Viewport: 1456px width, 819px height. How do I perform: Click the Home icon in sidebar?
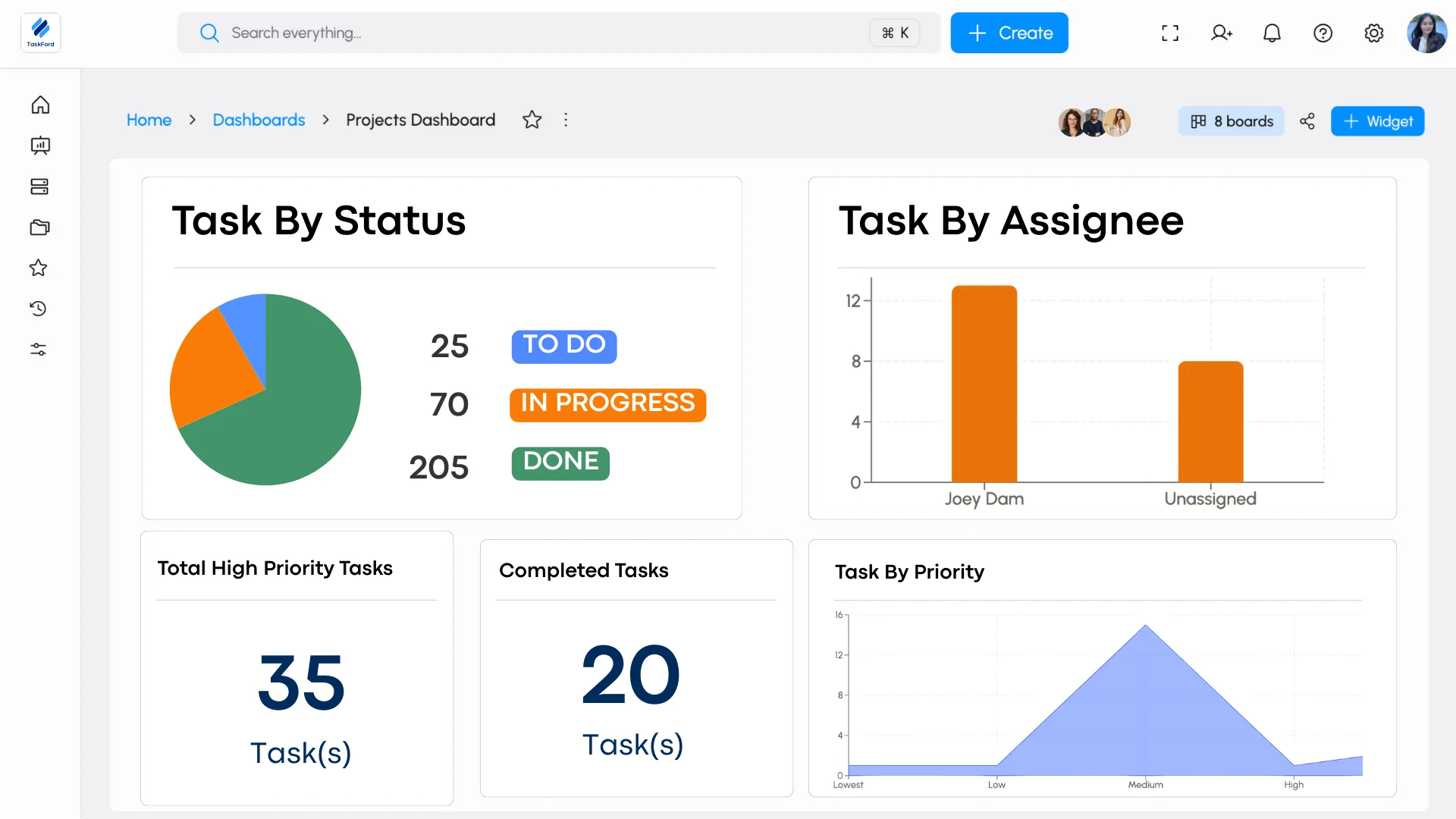pos(40,105)
